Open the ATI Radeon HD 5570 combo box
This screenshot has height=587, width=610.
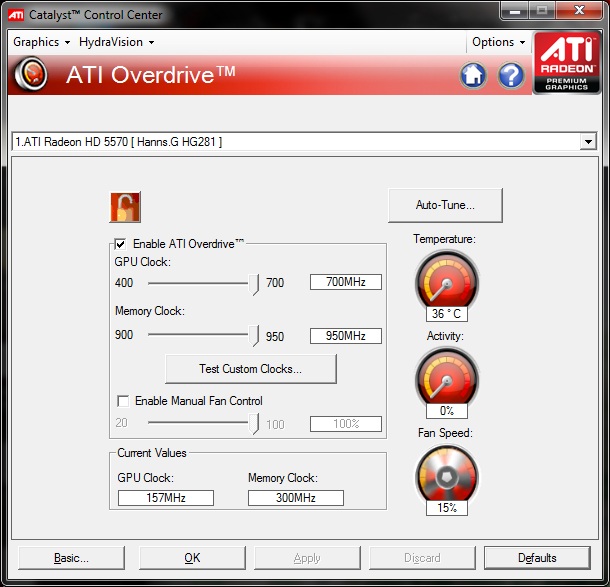pos(304,142)
